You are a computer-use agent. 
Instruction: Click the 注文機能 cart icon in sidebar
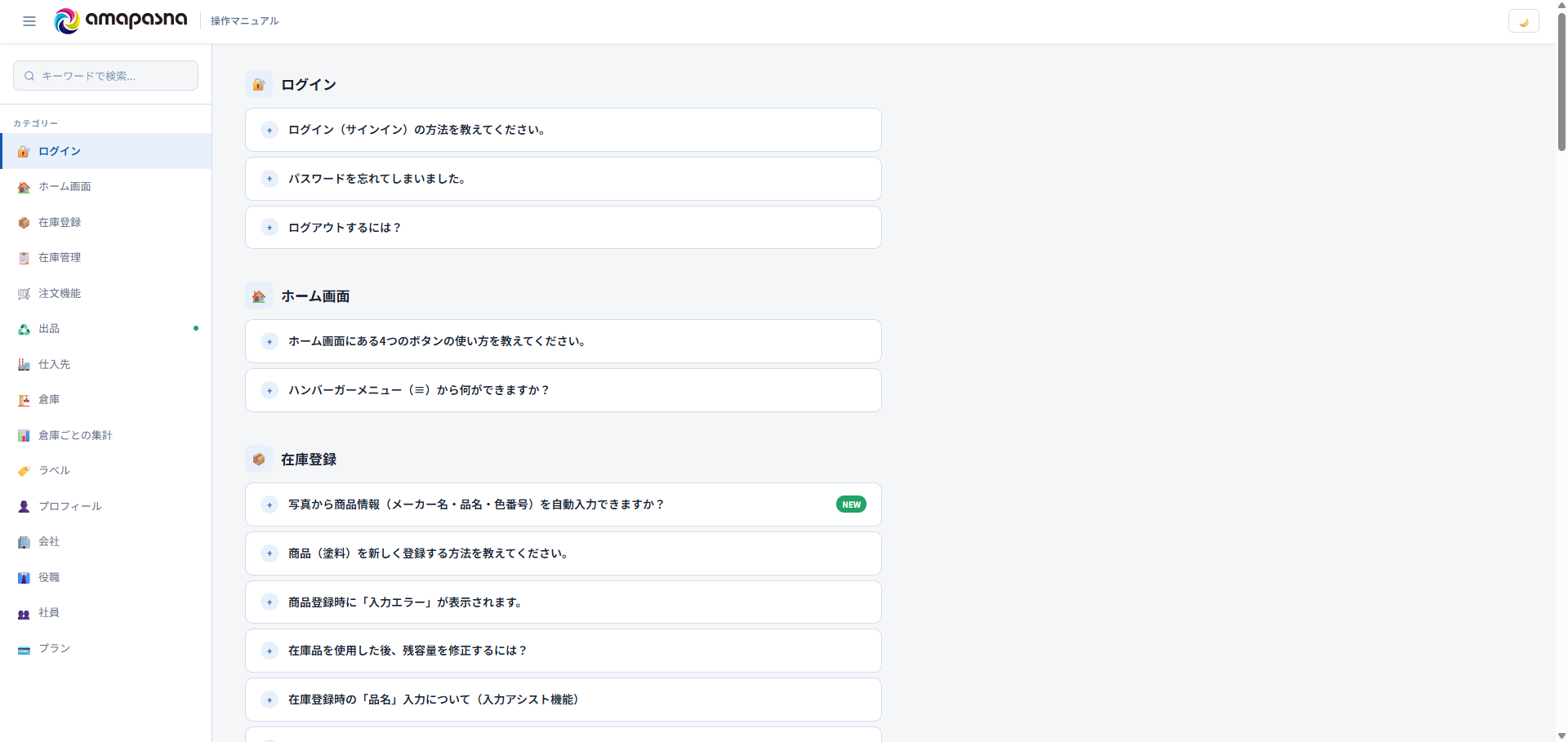pyautogui.click(x=24, y=294)
